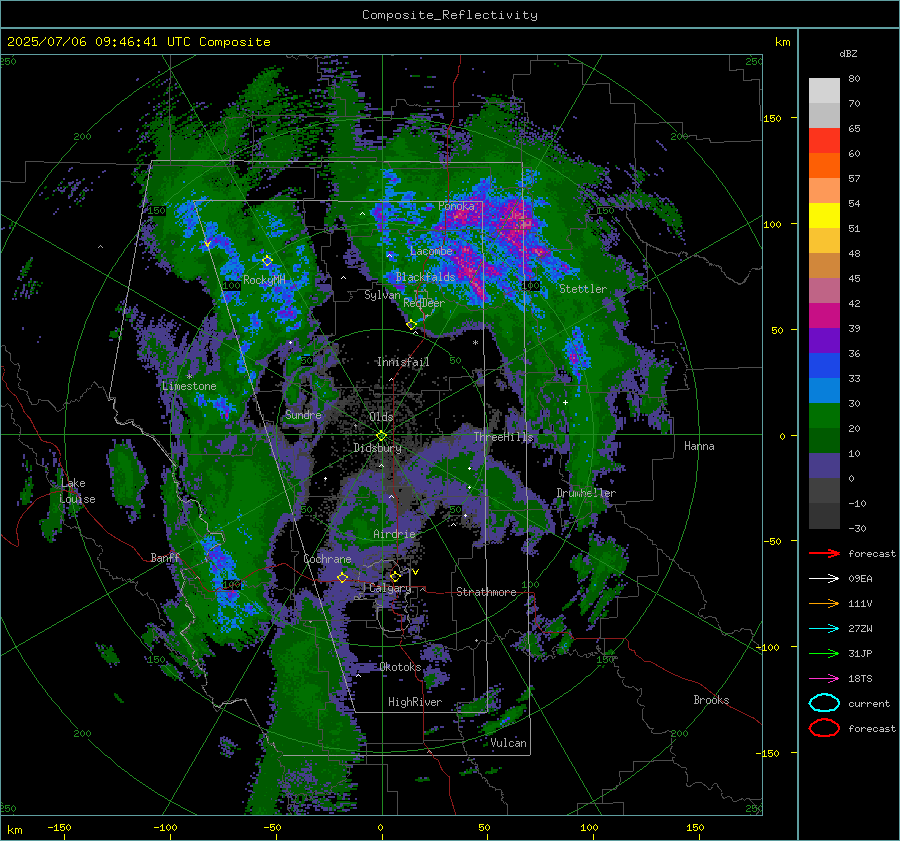This screenshot has width=900, height=841.
Task: Click the Blackfalds city label
Action: (x=425, y=277)
